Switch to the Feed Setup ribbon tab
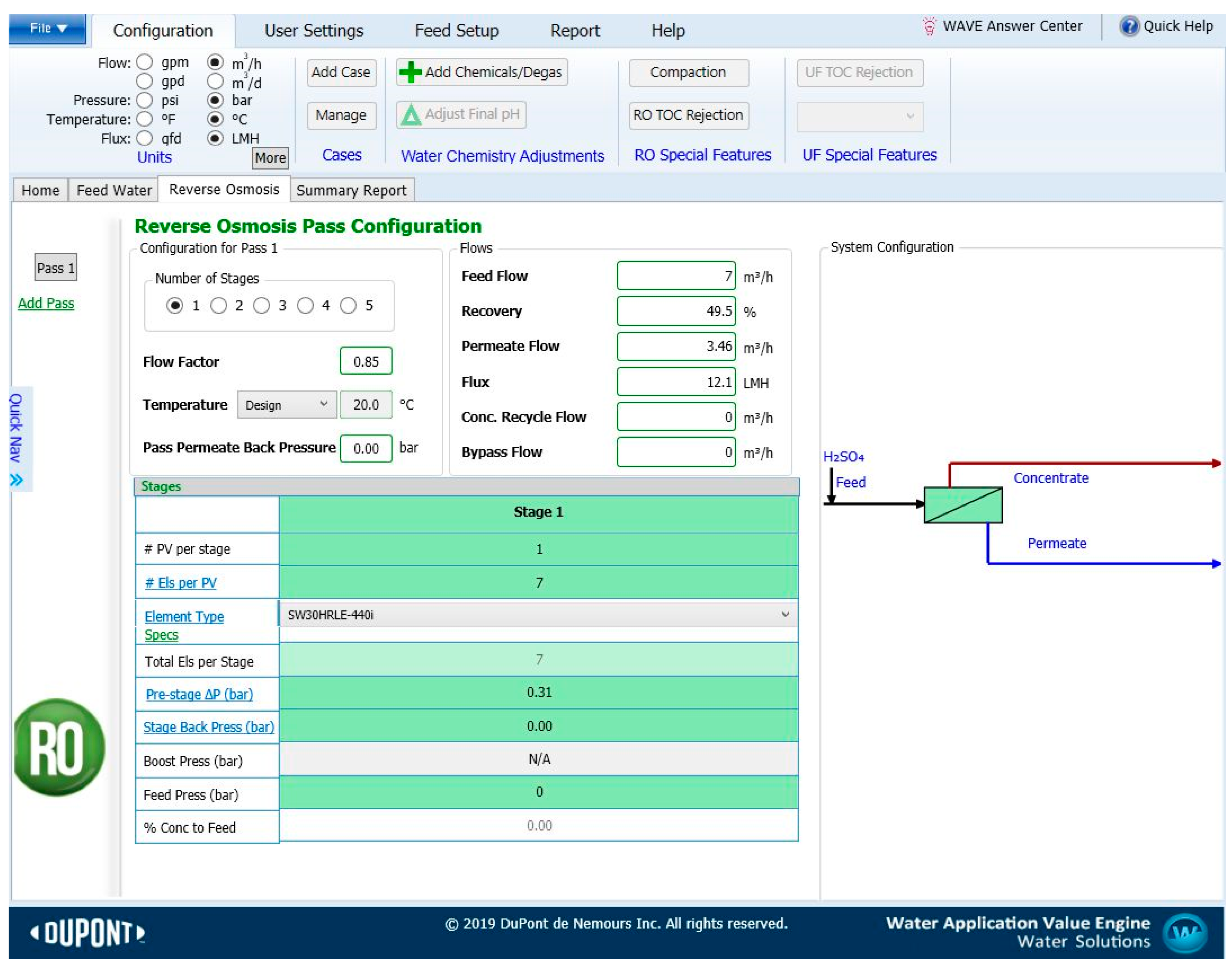The image size is (1232, 970). (456, 31)
